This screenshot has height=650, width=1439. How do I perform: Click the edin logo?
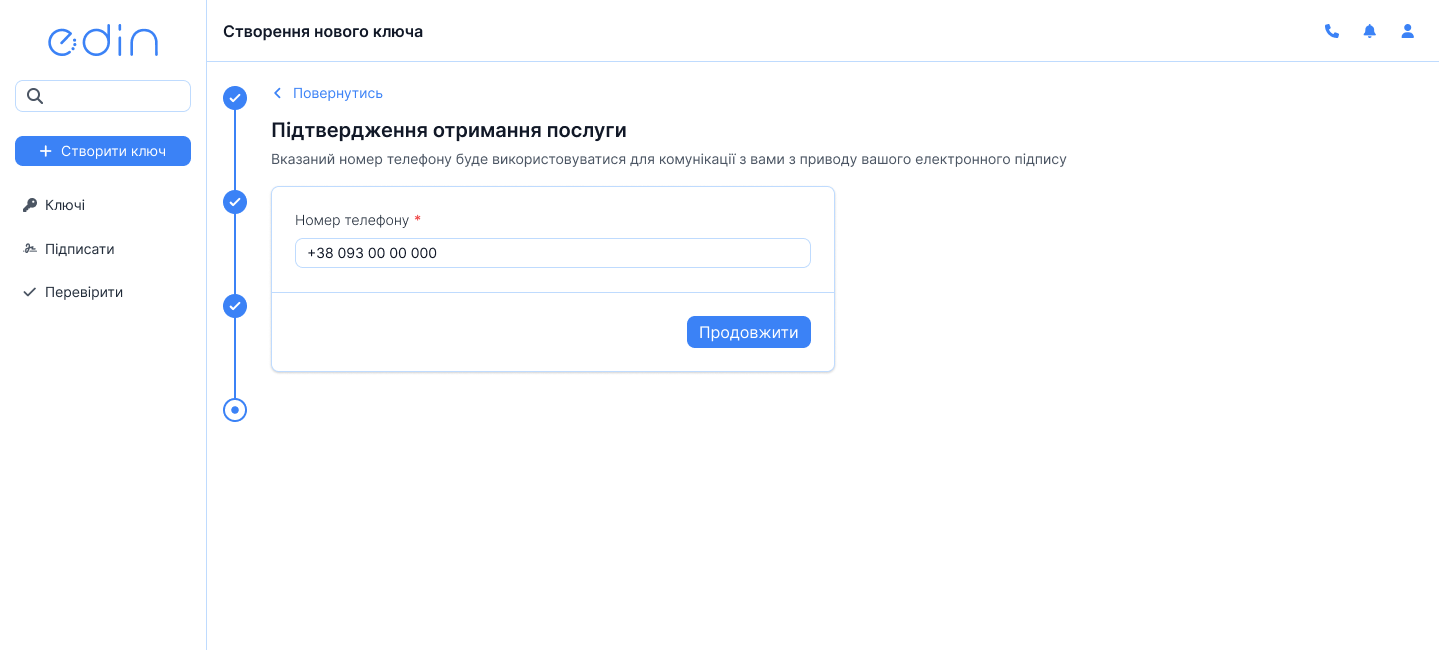pyautogui.click(x=103, y=41)
